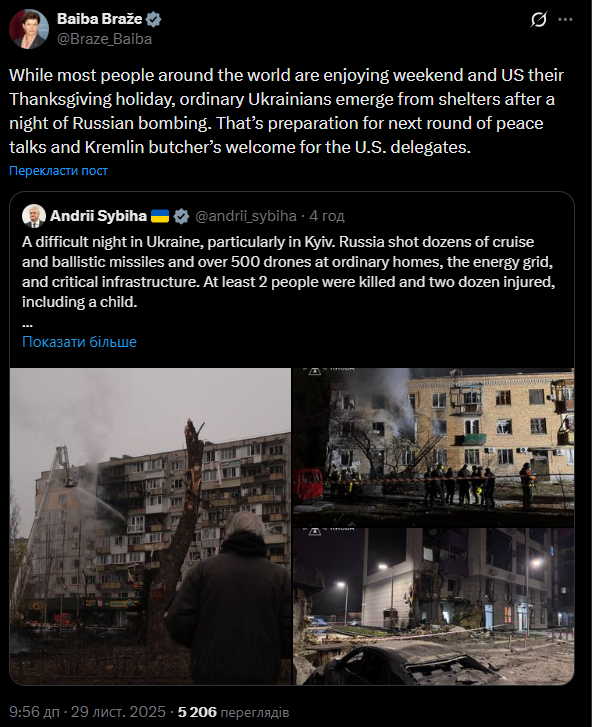The image size is (592, 727).
Task: Click the '4 год' timestamp on the quoted post
Action: pos(327,216)
